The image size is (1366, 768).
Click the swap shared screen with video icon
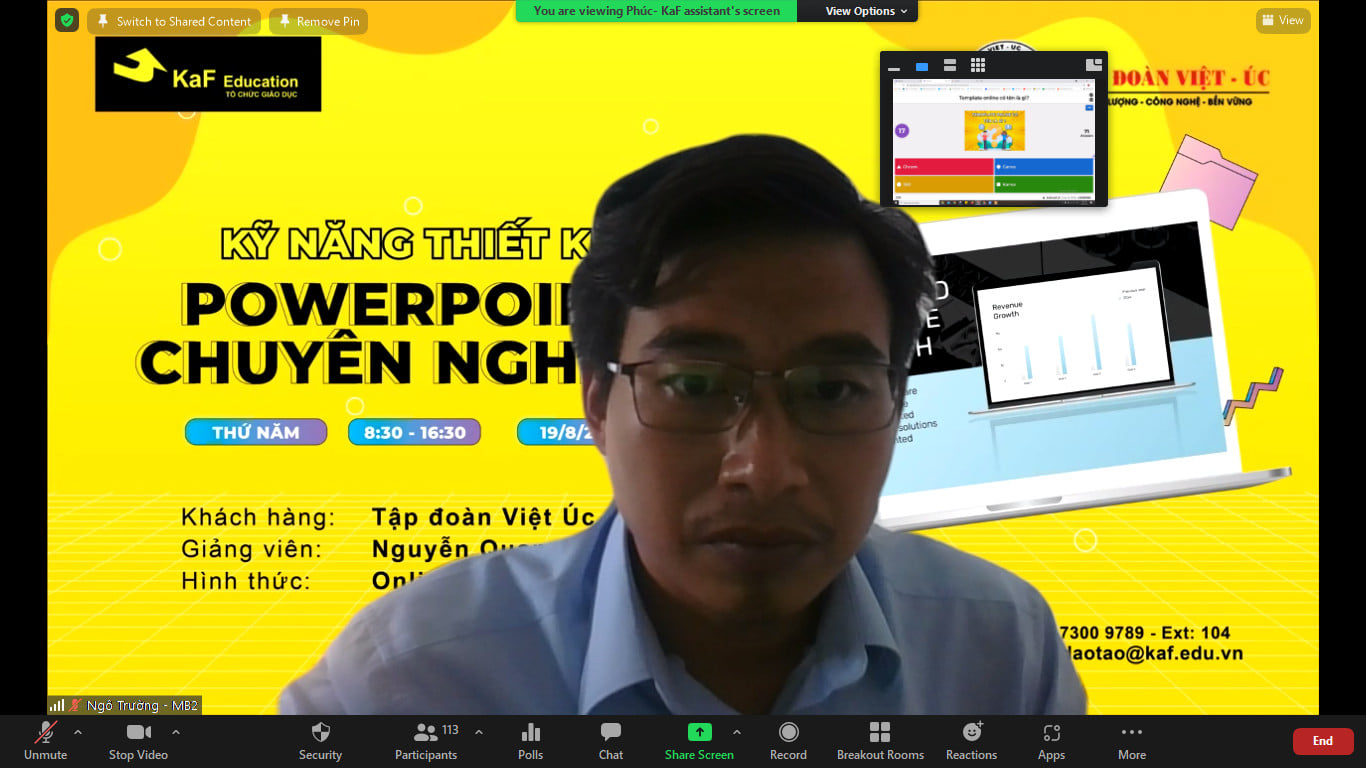point(1093,65)
